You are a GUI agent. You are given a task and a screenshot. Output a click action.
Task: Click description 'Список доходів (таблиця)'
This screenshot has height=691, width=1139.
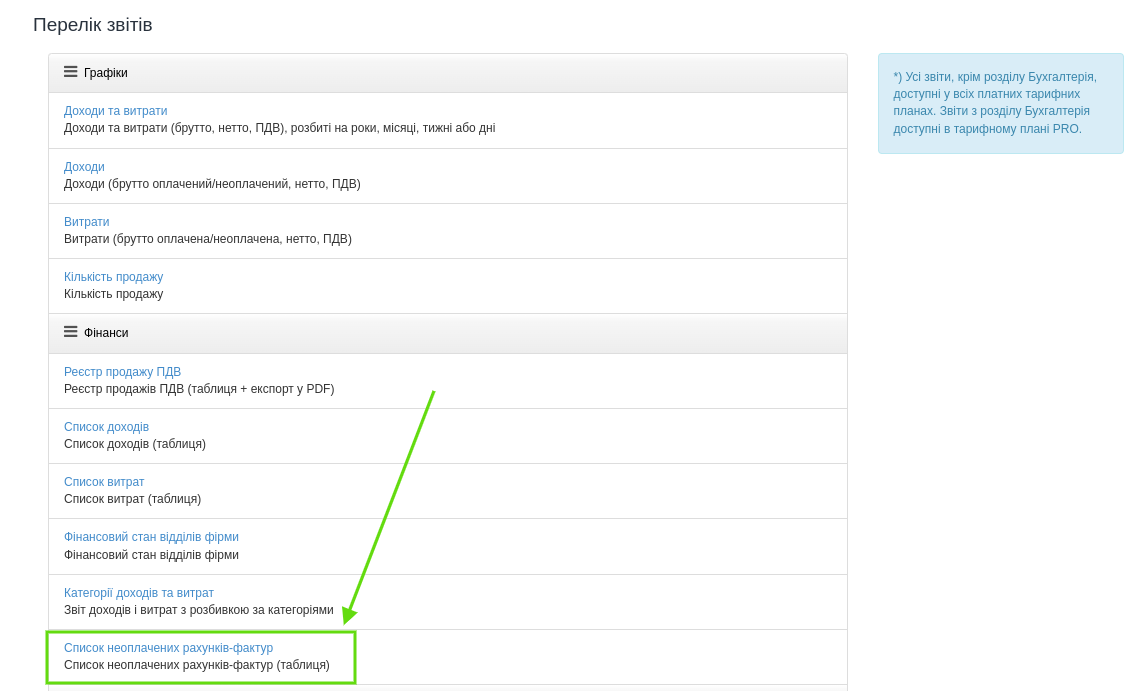pyautogui.click(x=135, y=444)
